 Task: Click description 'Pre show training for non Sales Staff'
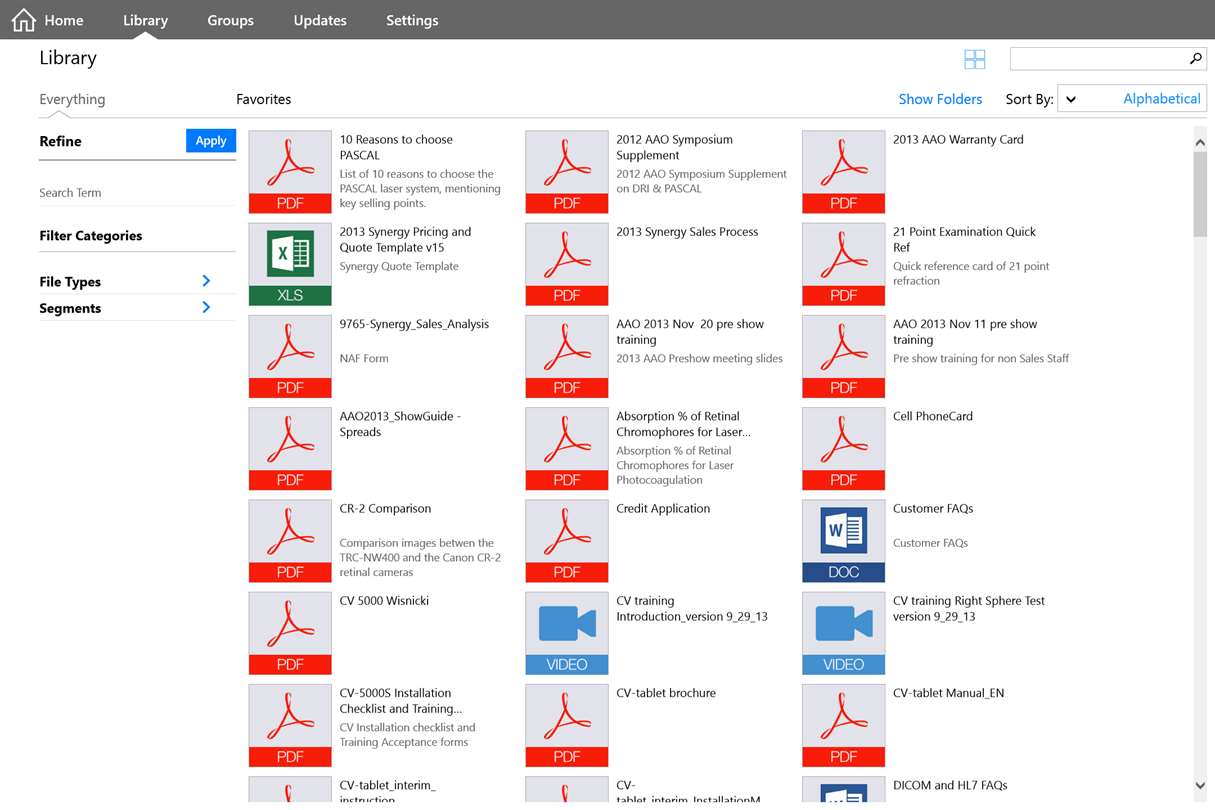coord(981,359)
